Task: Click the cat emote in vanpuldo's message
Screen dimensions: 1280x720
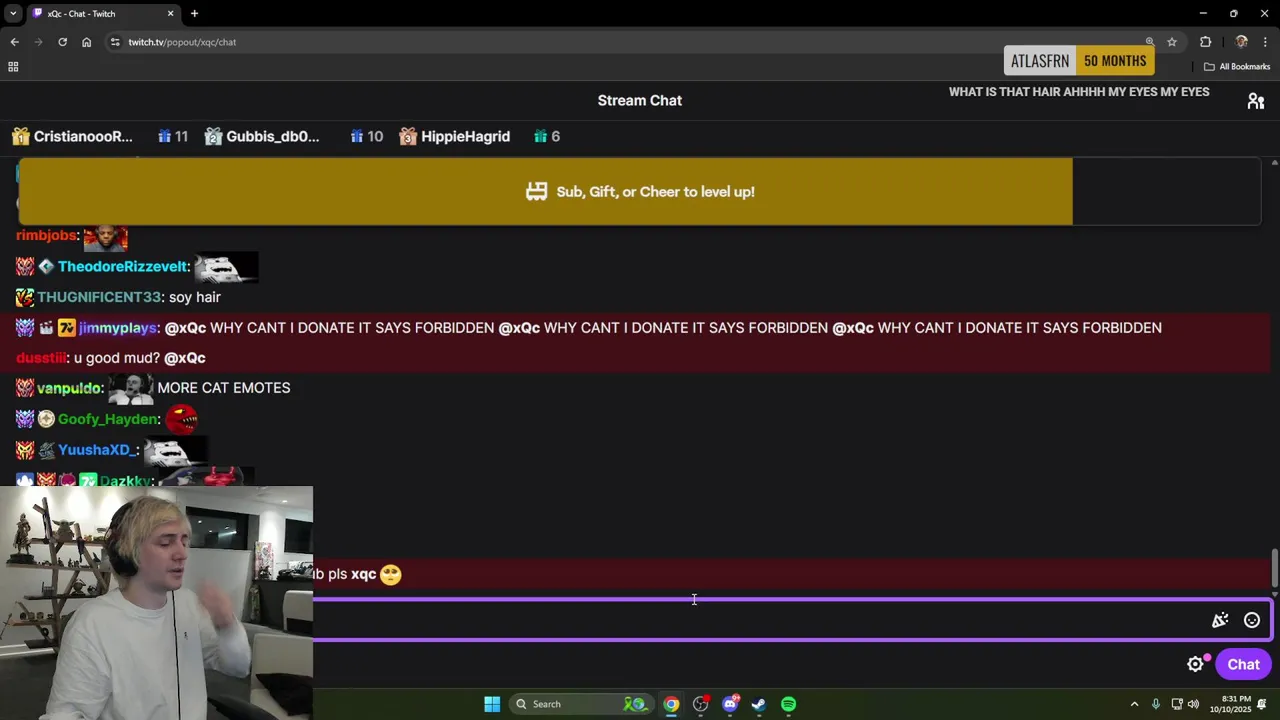Action: tap(131, 388)
